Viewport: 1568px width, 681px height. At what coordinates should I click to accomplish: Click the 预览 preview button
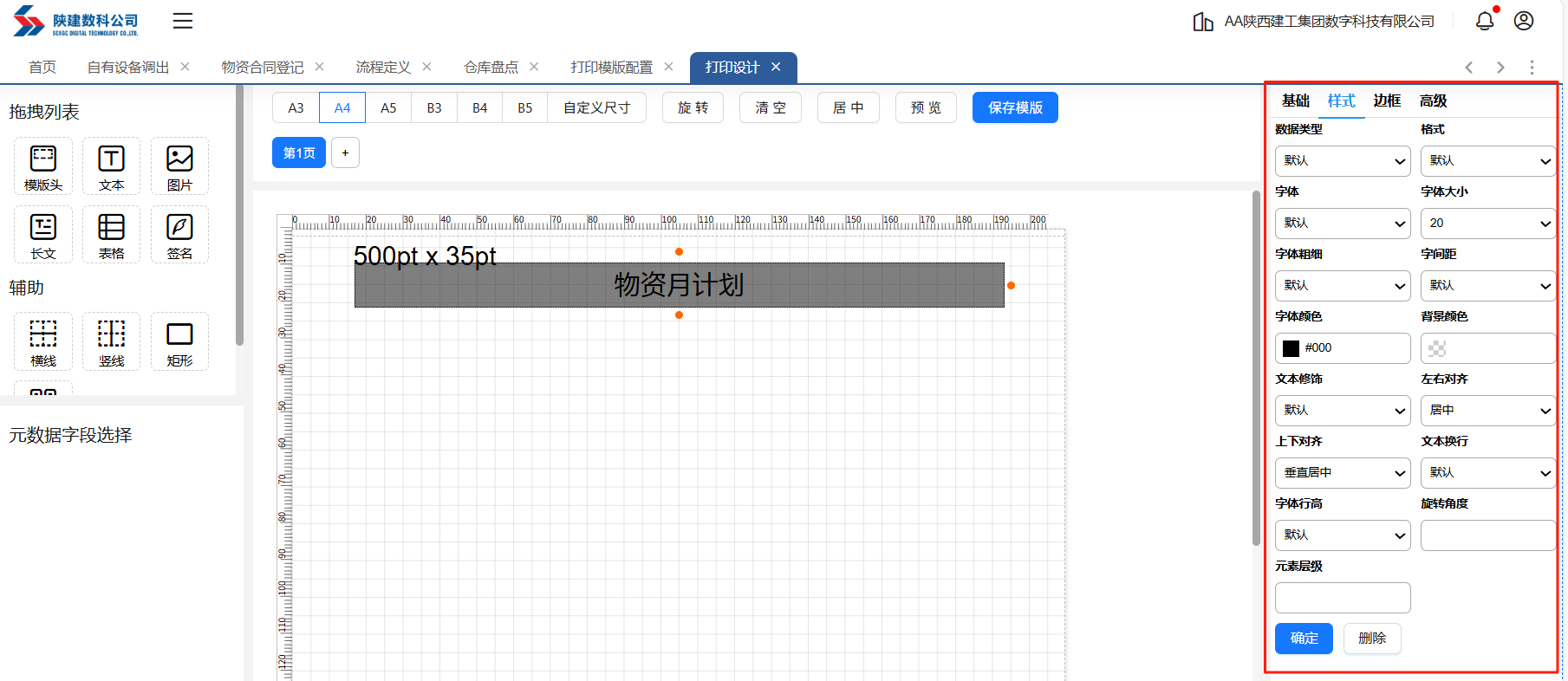coord(926,108)
